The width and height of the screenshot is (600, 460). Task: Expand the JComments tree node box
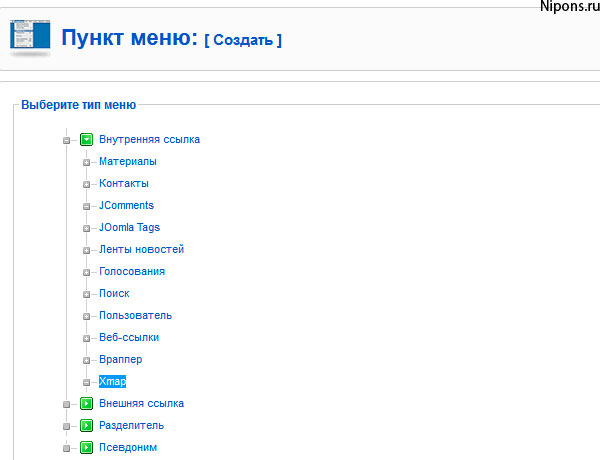coord(87,206)
